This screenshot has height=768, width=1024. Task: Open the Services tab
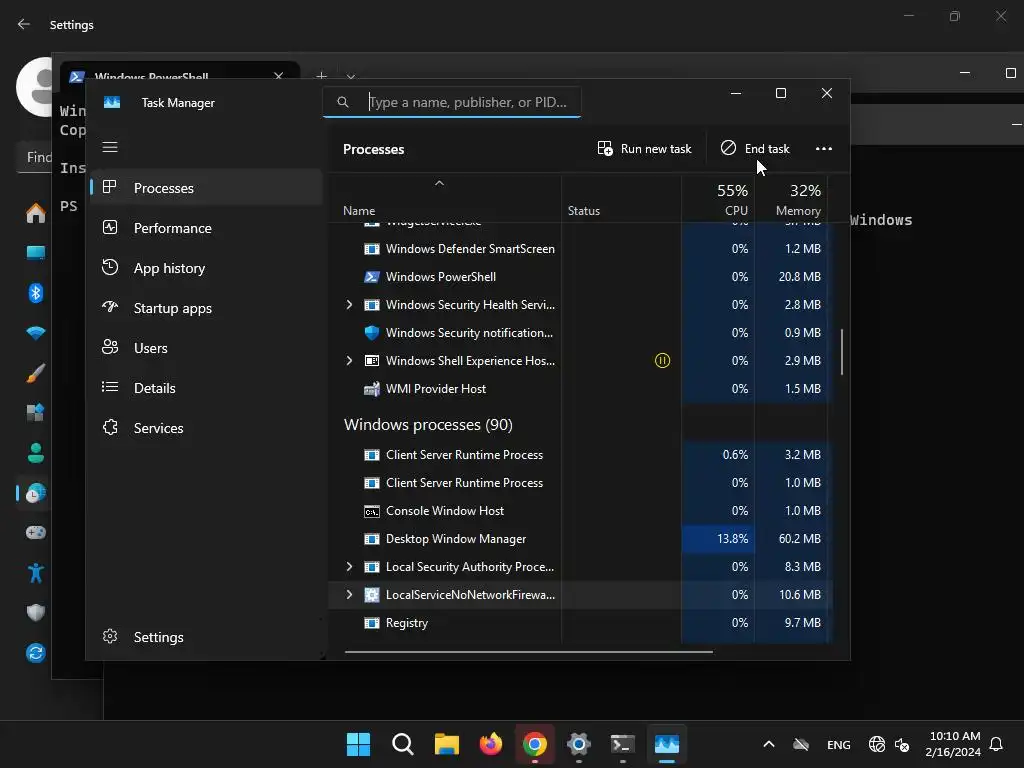coord(206,428)
